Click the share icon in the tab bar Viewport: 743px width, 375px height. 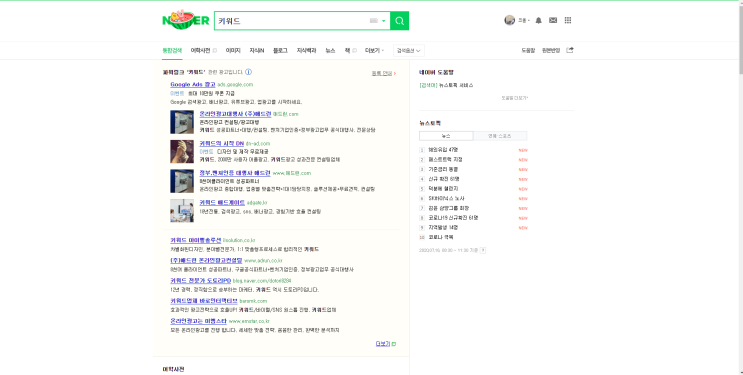[570, 50]
